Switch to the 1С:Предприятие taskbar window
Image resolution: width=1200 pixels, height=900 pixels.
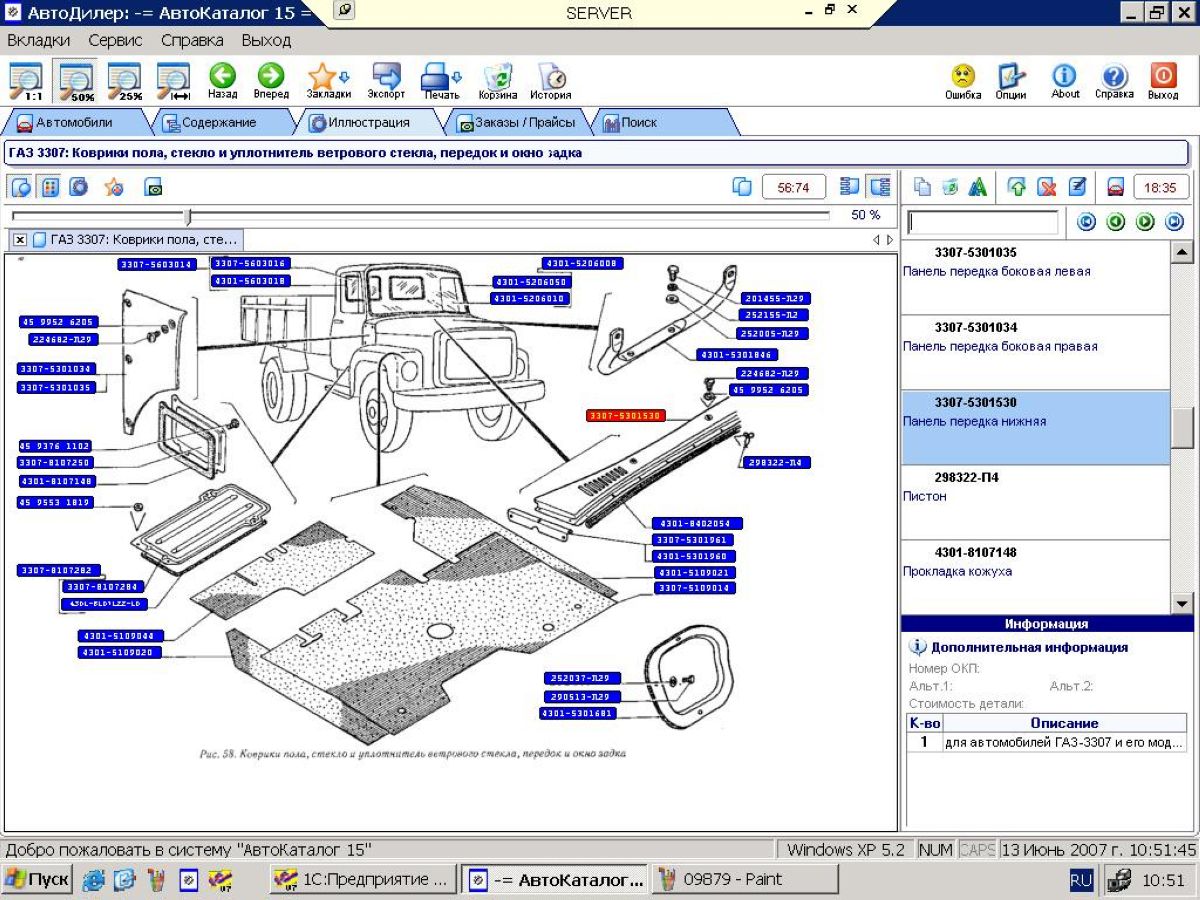(363, 880)
